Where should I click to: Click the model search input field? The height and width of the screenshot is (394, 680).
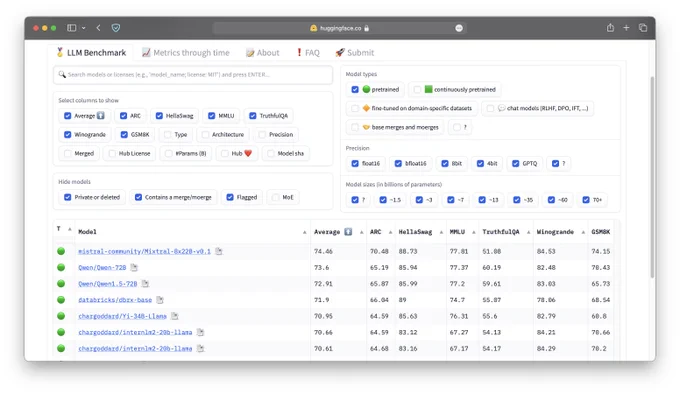tap(193, 75)
